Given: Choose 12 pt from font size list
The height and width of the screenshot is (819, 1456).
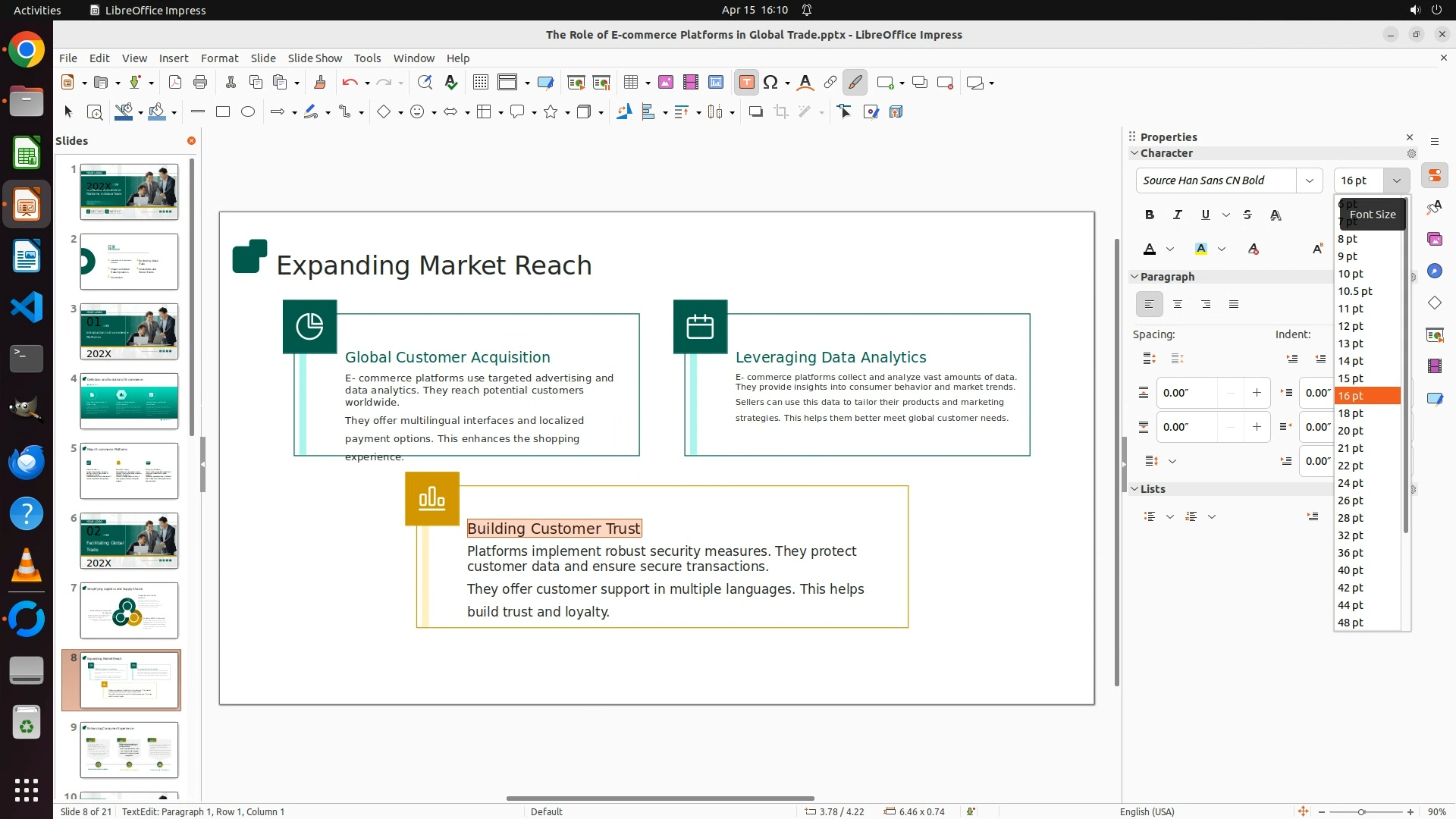Looking at the screenshot, I should pyautogui.click(x=1351, y=326).
